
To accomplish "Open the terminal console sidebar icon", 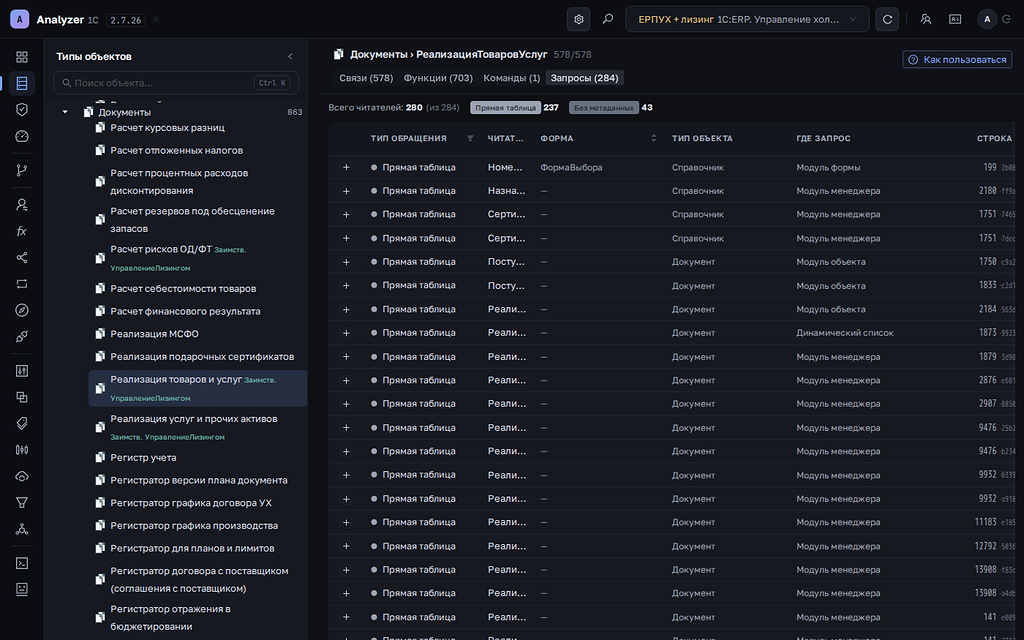I will coord(22,563).
